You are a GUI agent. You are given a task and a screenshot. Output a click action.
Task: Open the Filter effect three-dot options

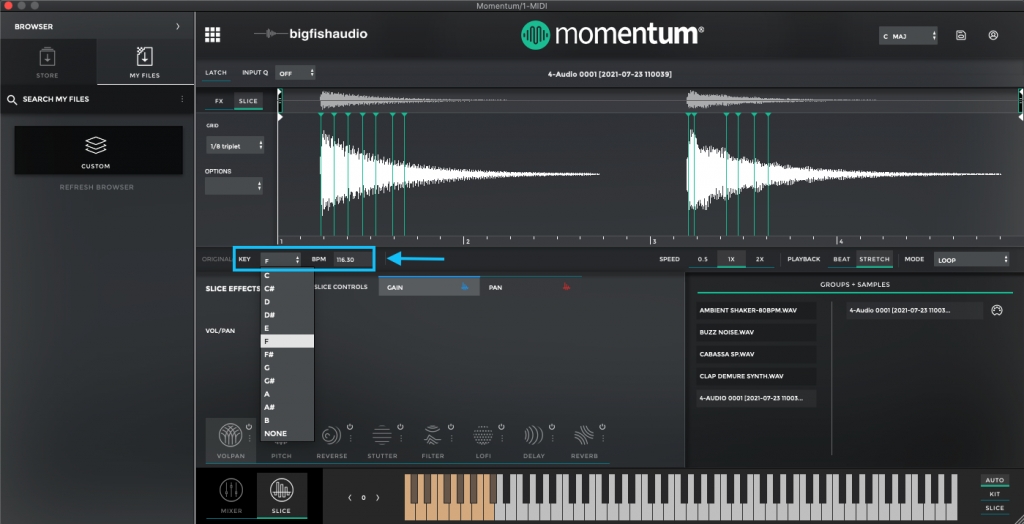(x=451, y=438)
